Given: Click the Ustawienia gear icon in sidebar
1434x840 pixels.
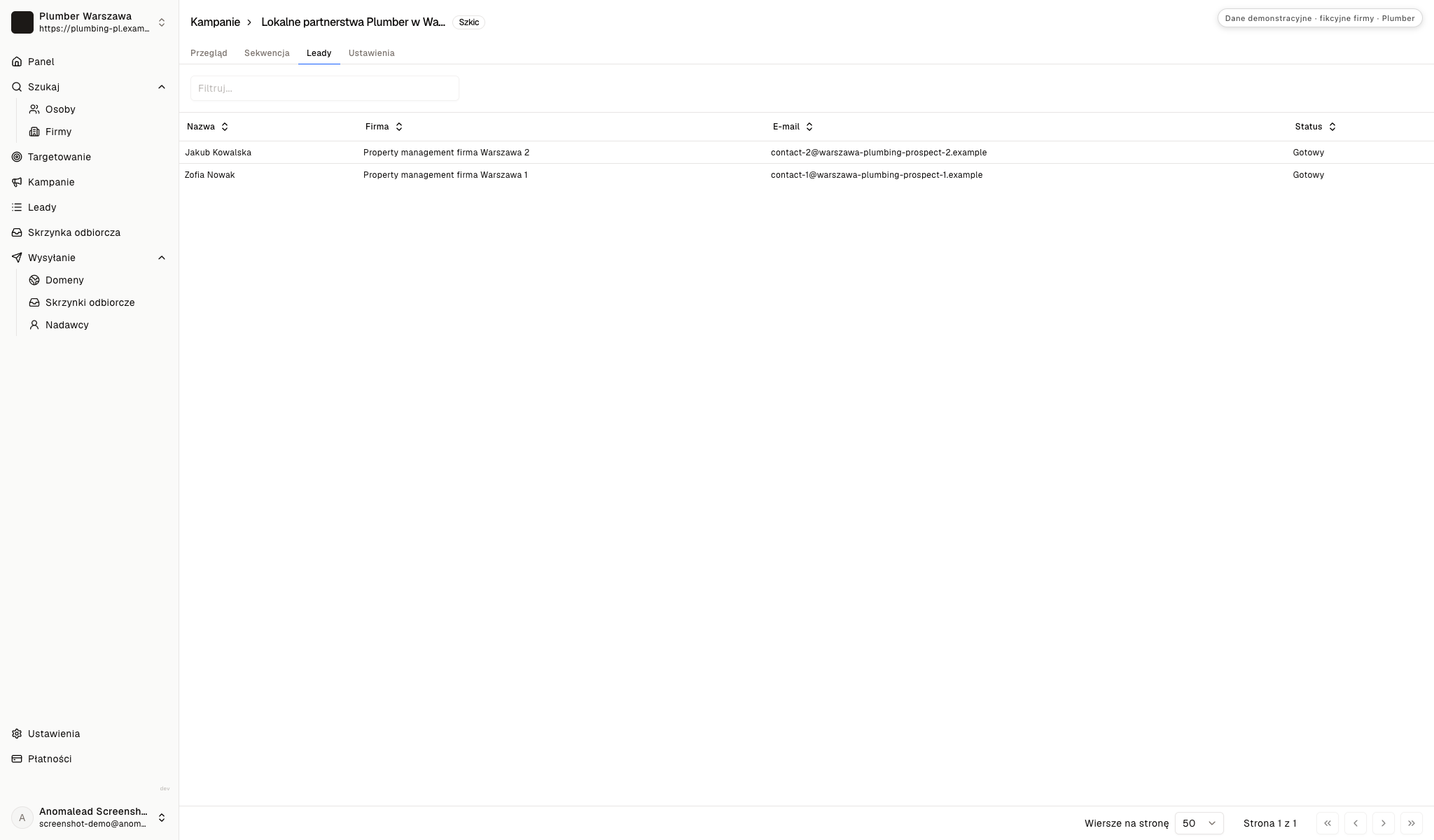Looking at the screenshot, I should [17, 734].
